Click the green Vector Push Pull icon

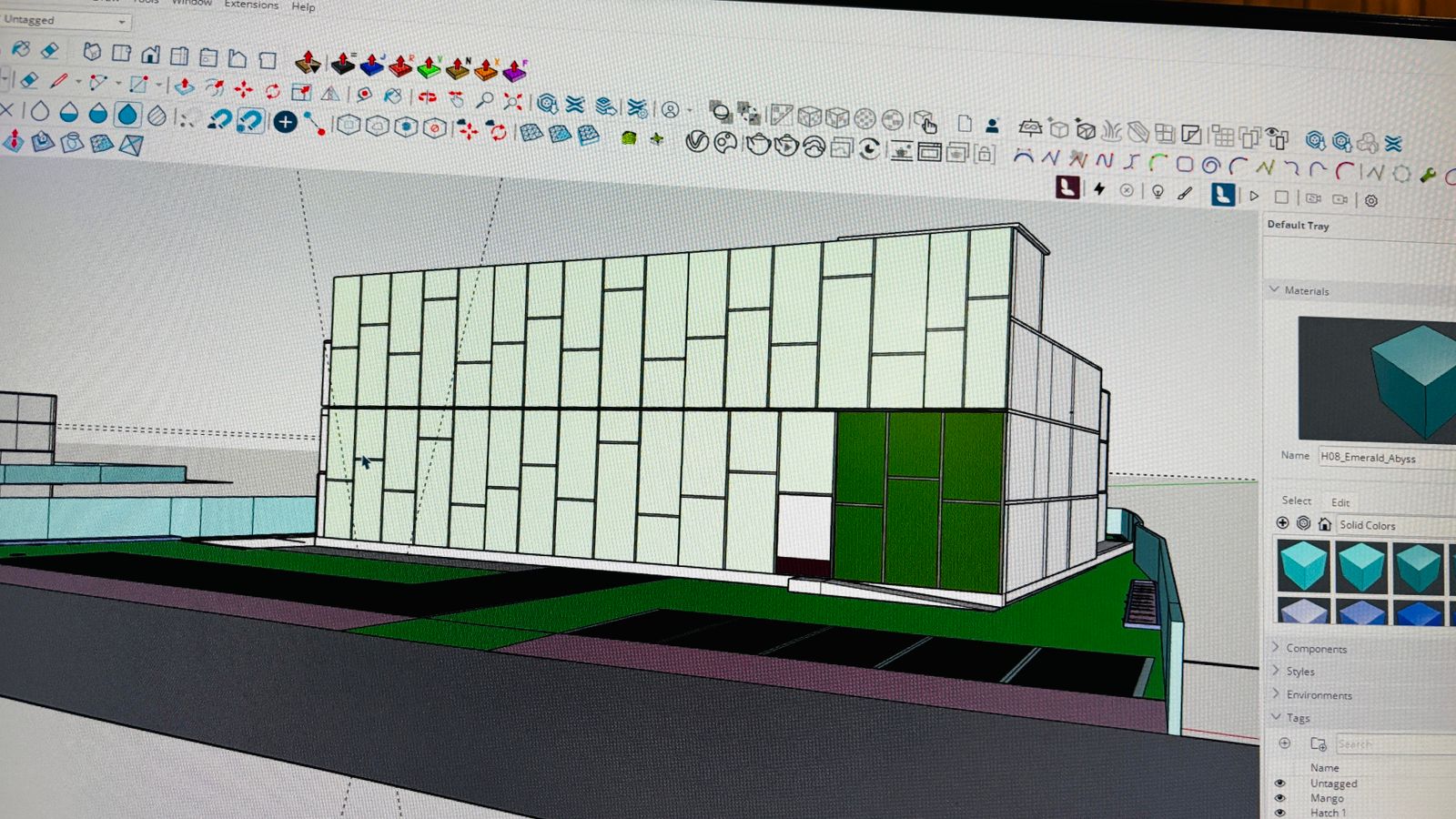(x=429, y=66)
